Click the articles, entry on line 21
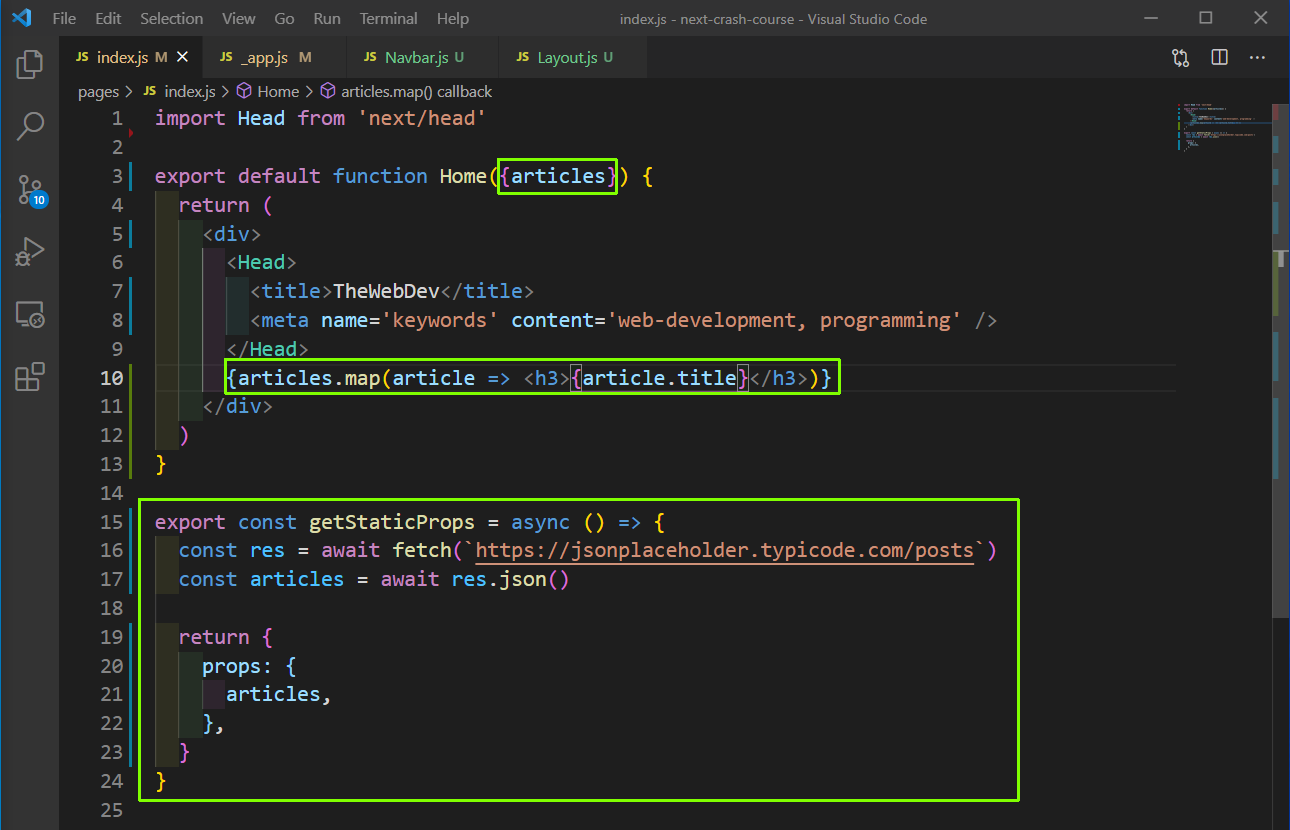This screenshot has height=830, width=1290. (x=279, y=694)
